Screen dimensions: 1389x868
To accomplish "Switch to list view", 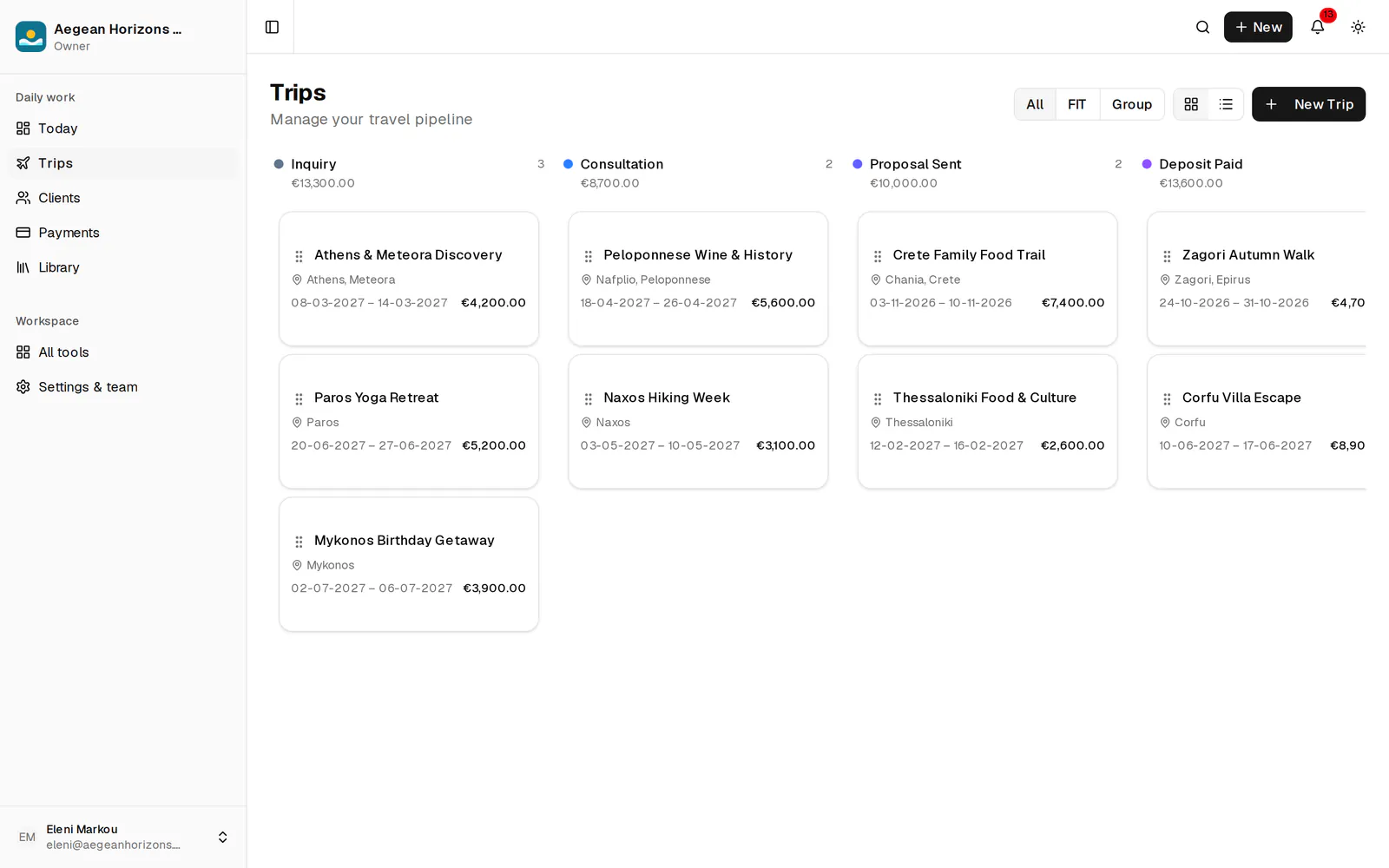I will [x=1226, y=104].
